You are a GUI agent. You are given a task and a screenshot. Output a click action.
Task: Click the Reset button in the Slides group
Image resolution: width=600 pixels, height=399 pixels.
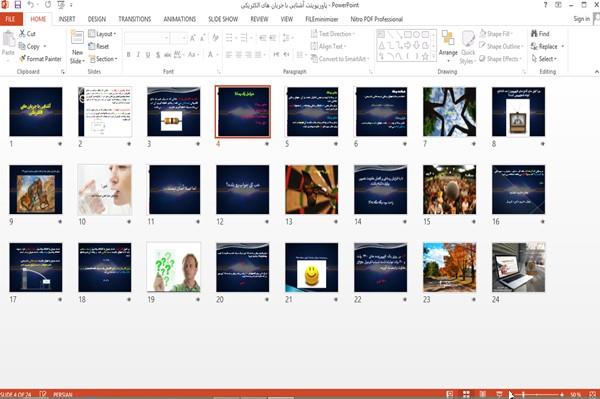coord(99,46)
